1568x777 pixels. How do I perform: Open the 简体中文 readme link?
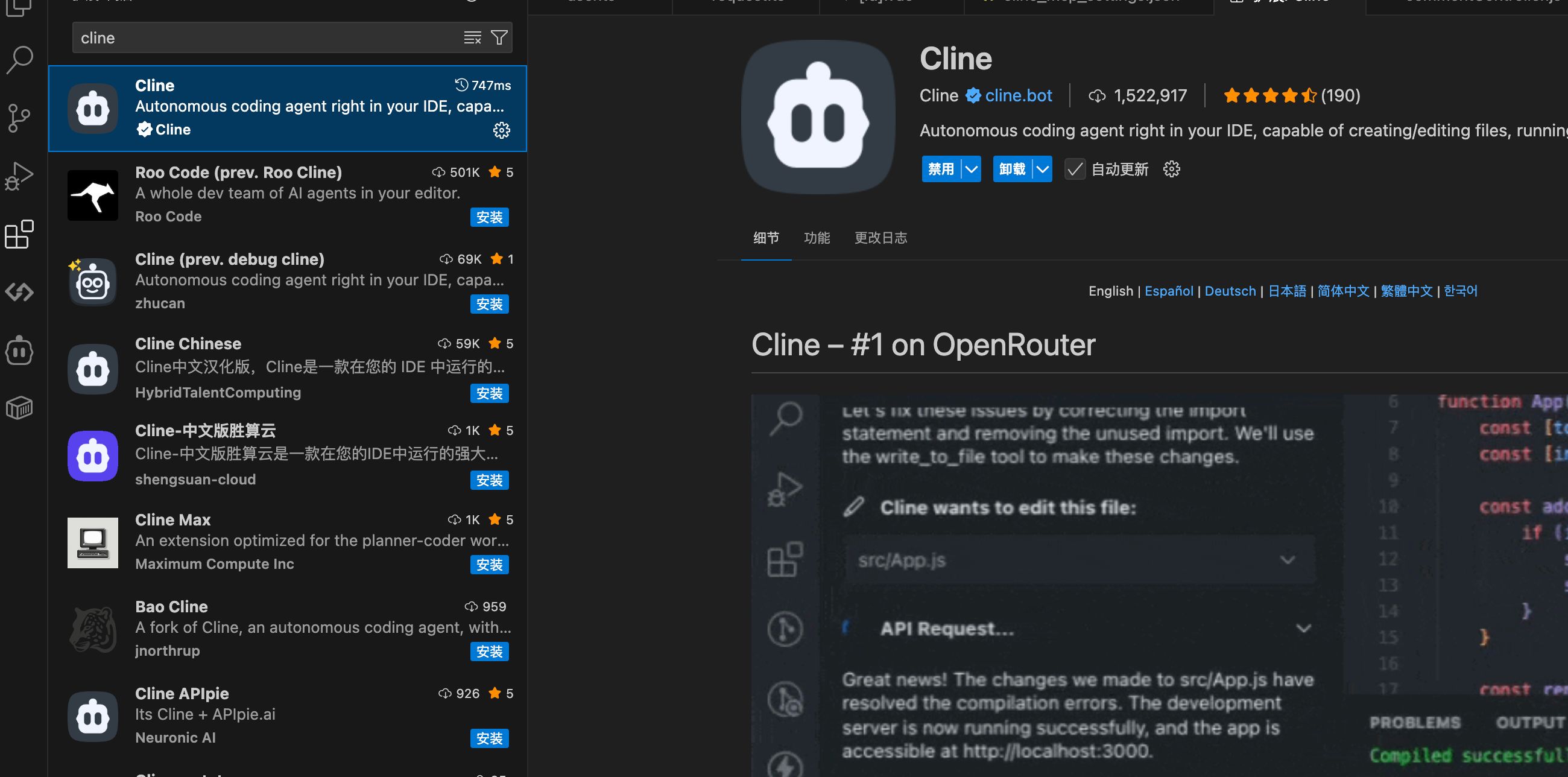(x=1343, y=291)
